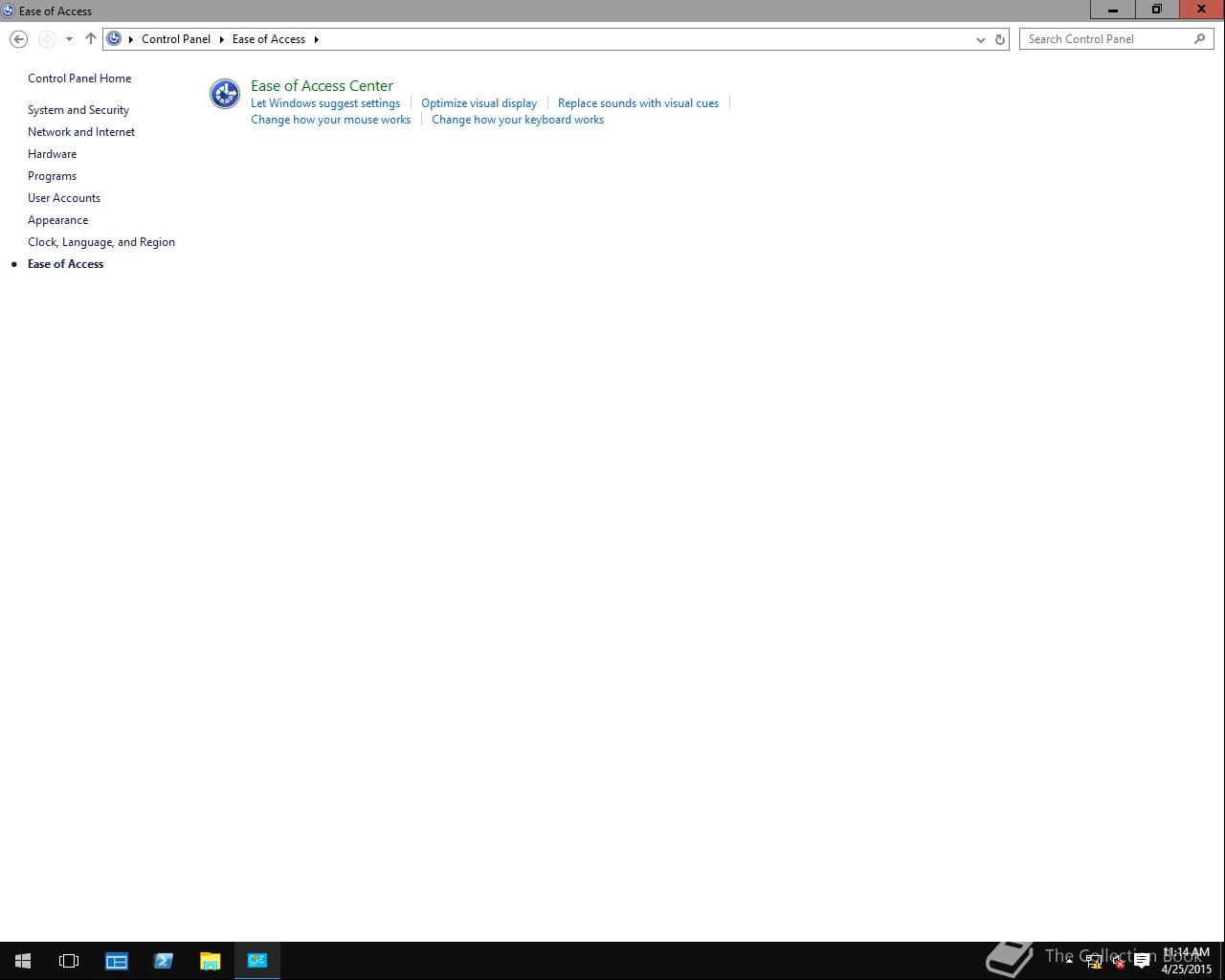Select Ease of Access in sidebar
This screenshot has height=980, width=1225.
(x=65, y=264)
